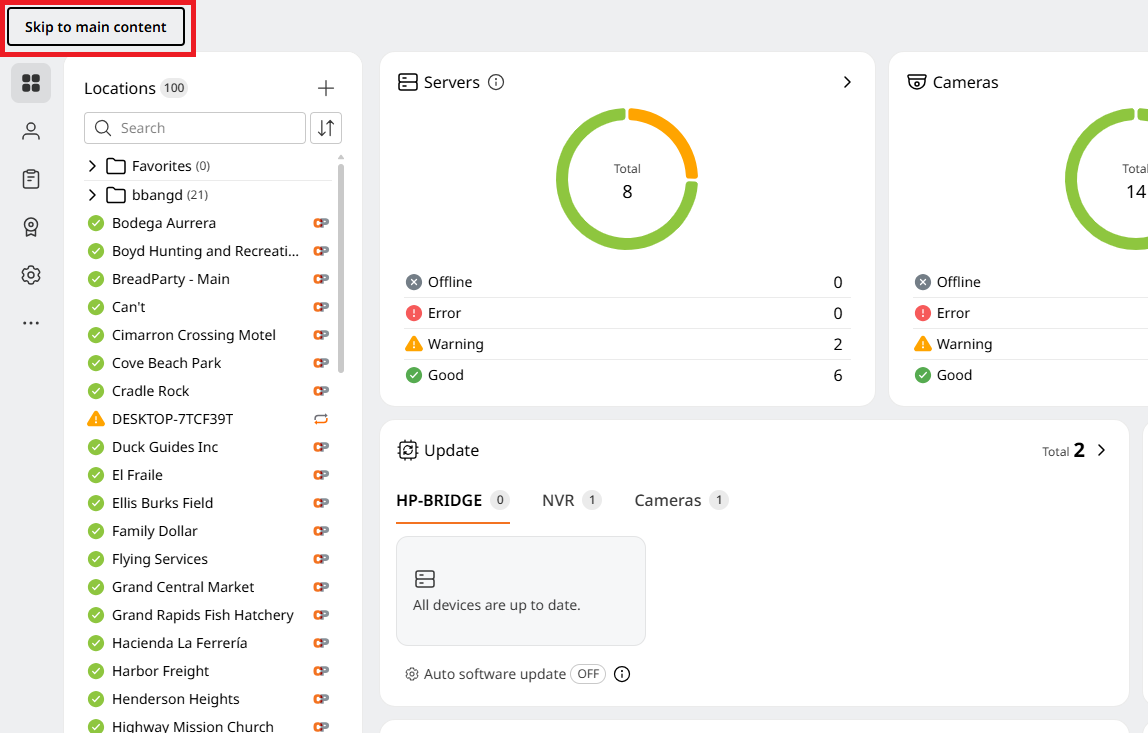
Task: Select the Can't location
Action: click(129, 308)
